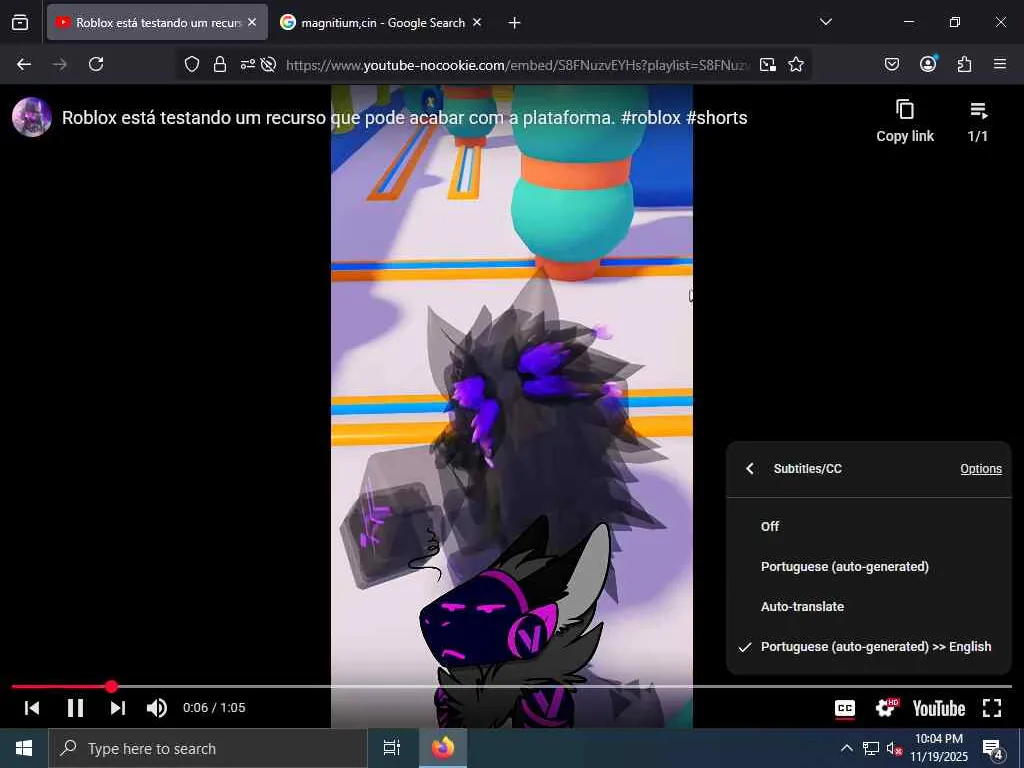Open the Roblox video title link
Screen dimensions: 1024x768
point(404,118)
